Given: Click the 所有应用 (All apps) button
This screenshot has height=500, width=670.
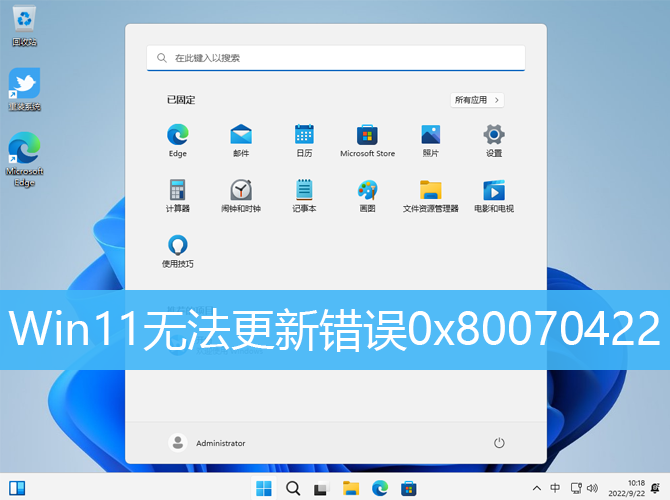Looking at the screenshot, I should (477, 100).
